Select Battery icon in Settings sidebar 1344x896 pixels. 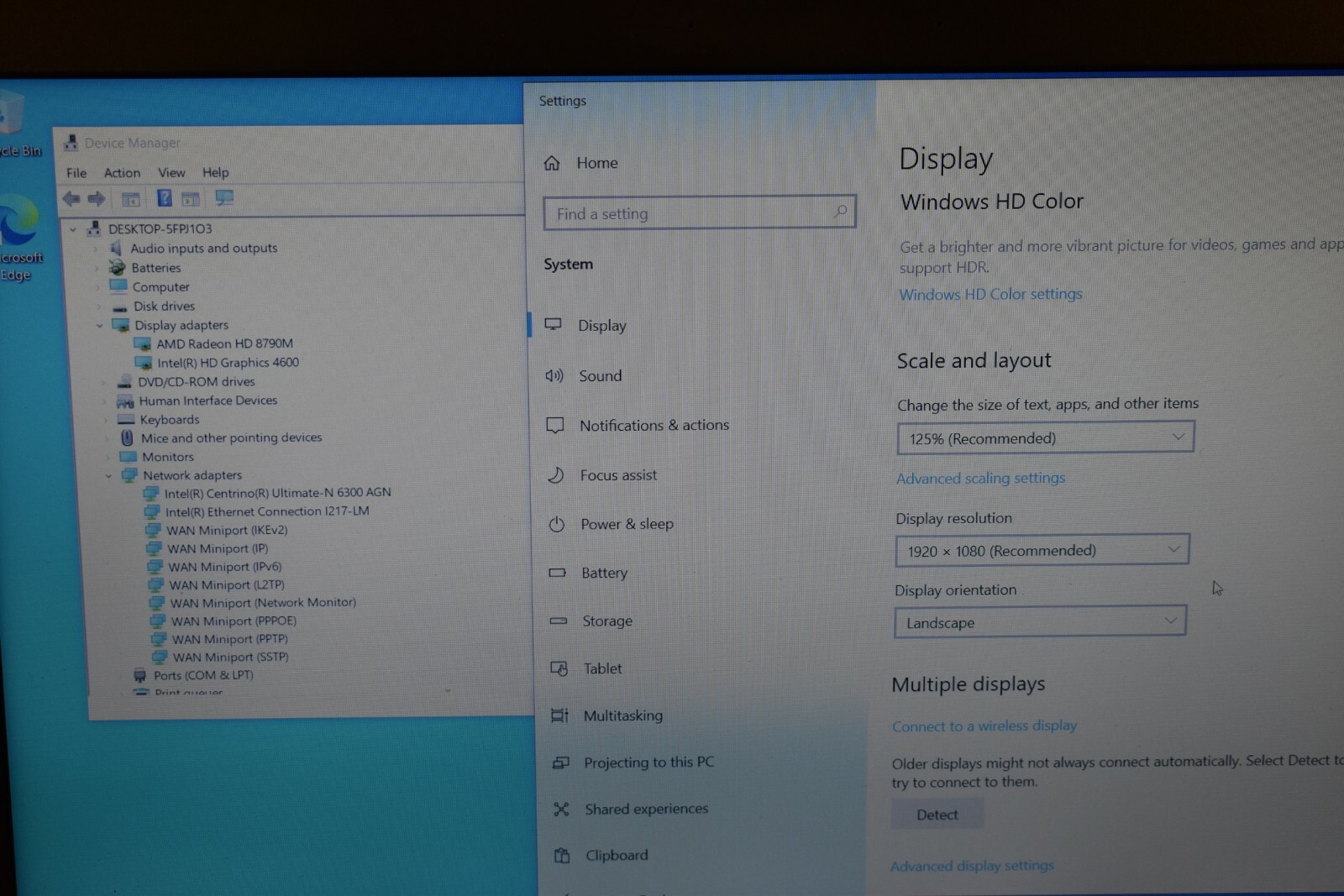click(557, 573)
